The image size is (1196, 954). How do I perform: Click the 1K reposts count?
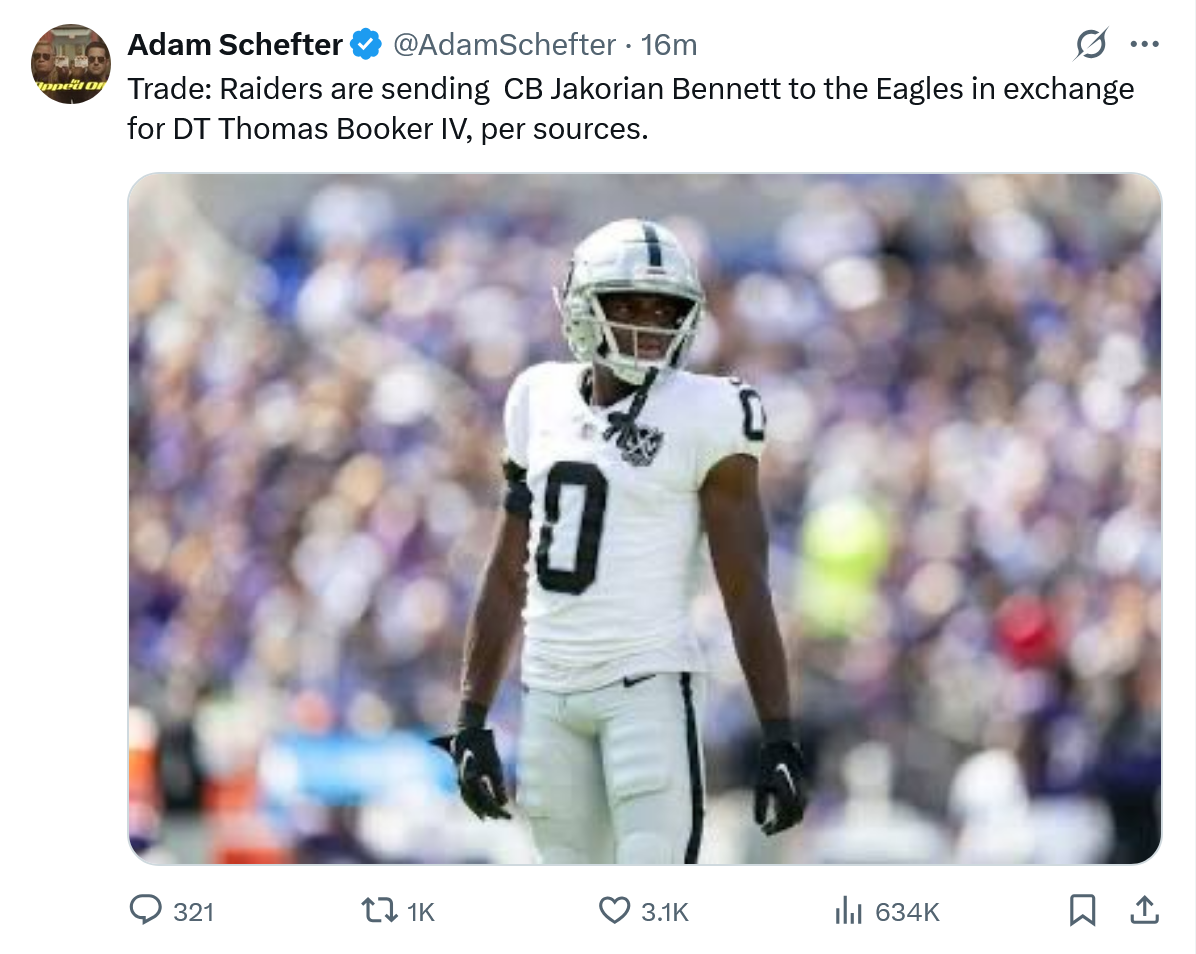coord(421,912)
